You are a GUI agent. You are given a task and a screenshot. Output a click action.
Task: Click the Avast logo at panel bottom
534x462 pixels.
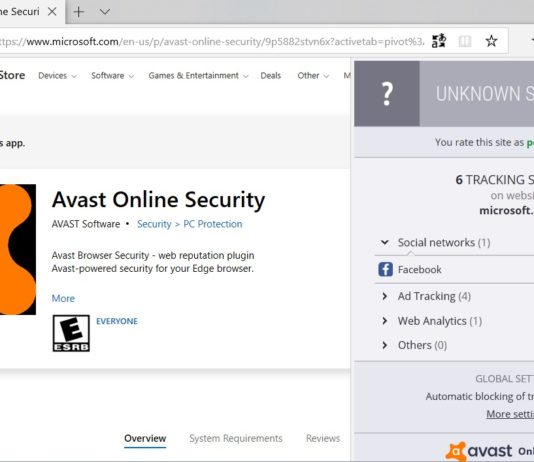coord(478,451)
